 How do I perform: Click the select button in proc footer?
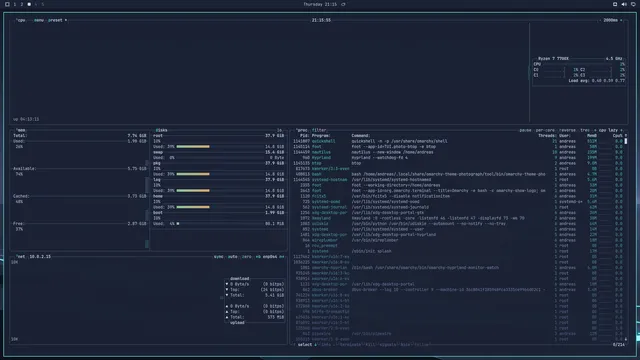pos(305,345)
